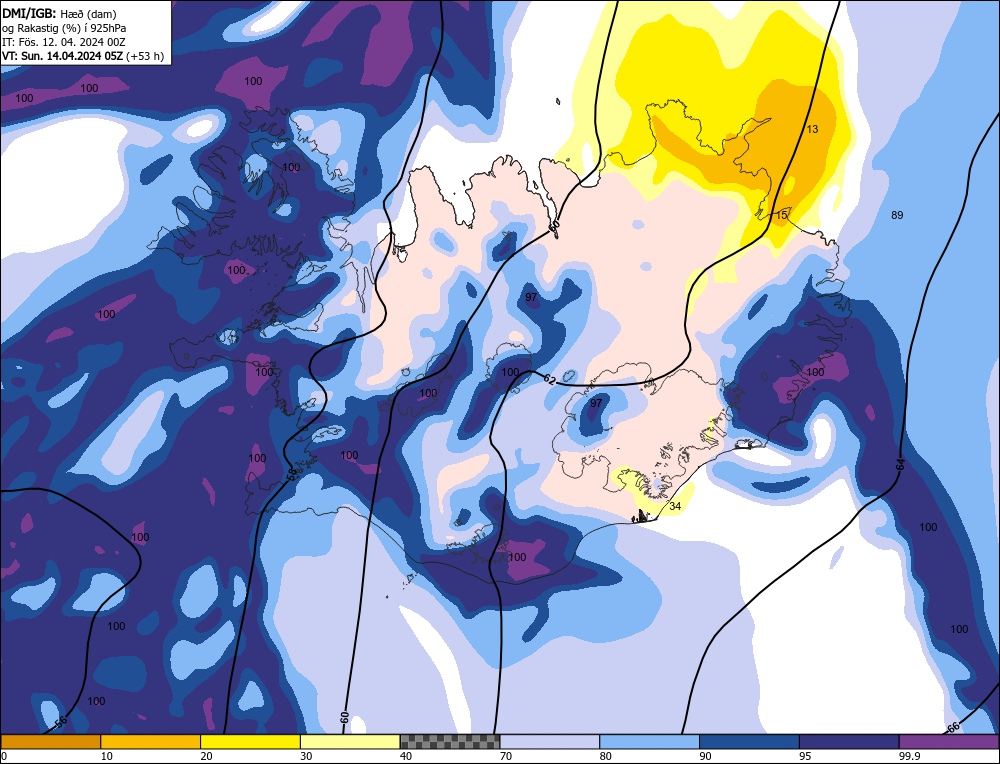Click the 30-40 pale yellow legend swatch
This screenshot has height=764, width=1000.
coord(350,742)
